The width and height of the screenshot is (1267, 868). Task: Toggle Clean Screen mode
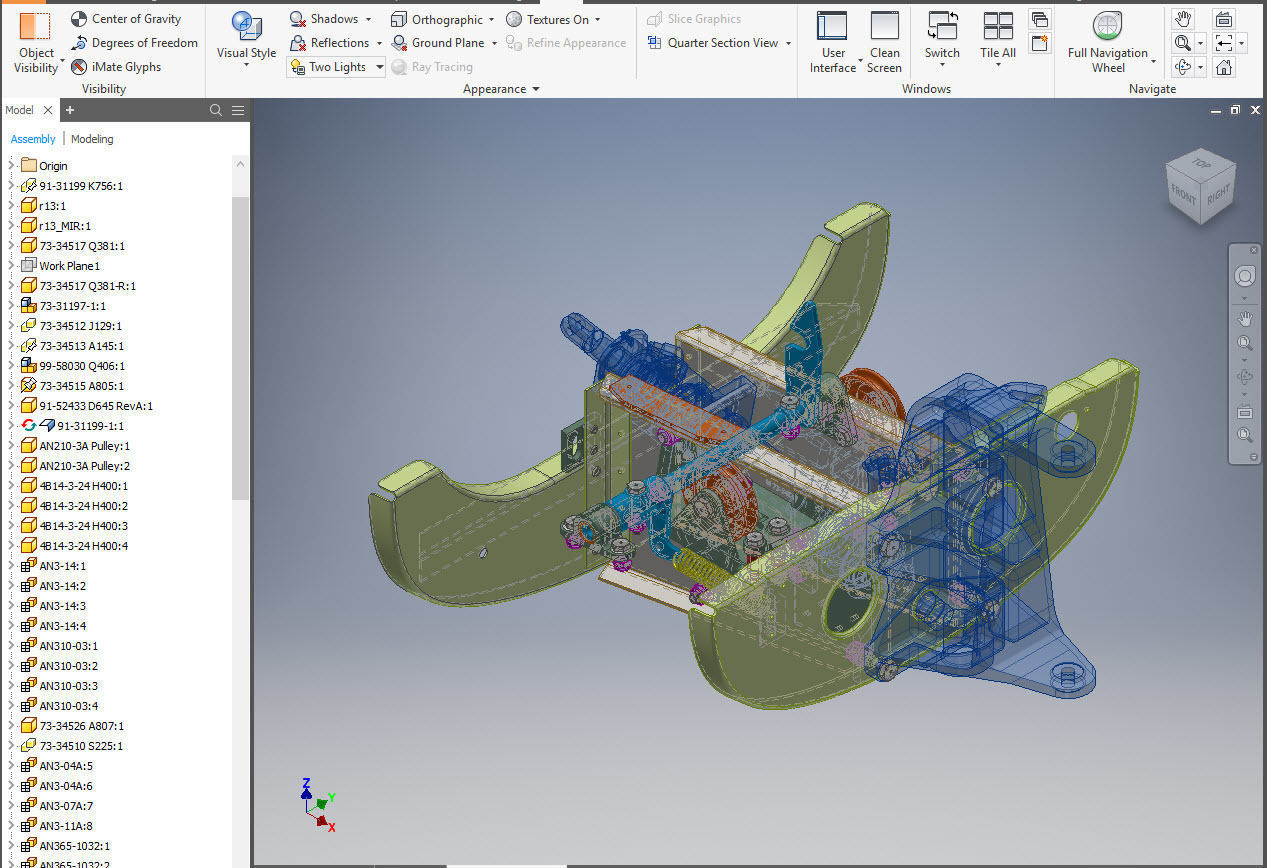884,42
